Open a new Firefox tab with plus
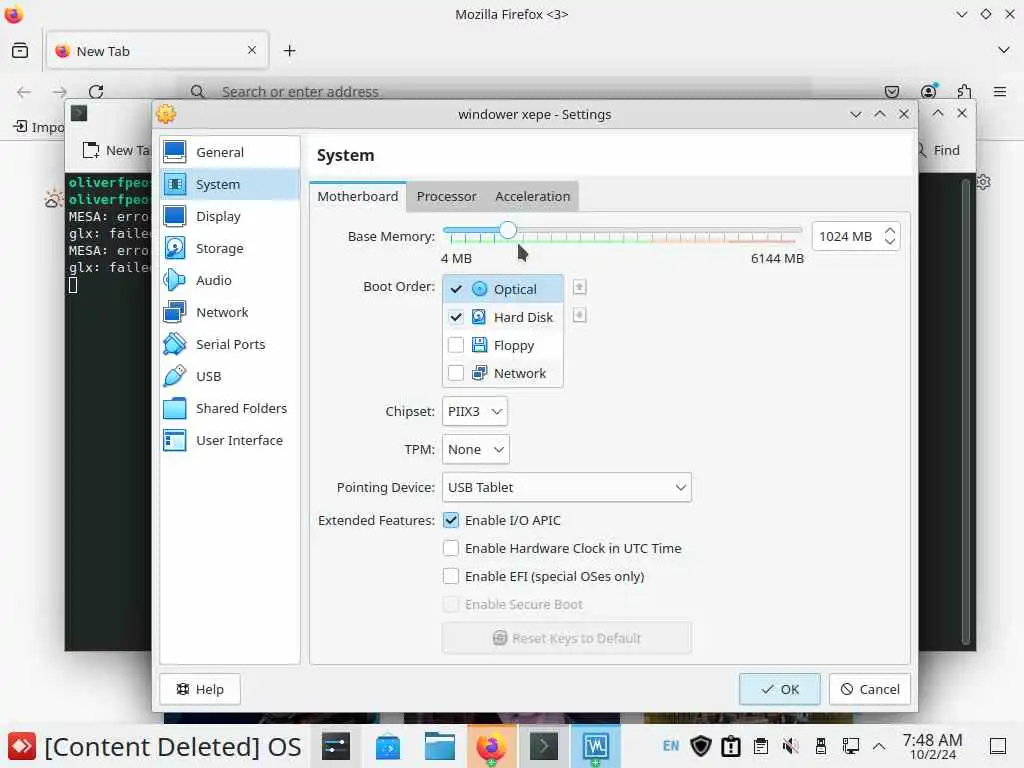1024x768 pixels. pos(290,50)
